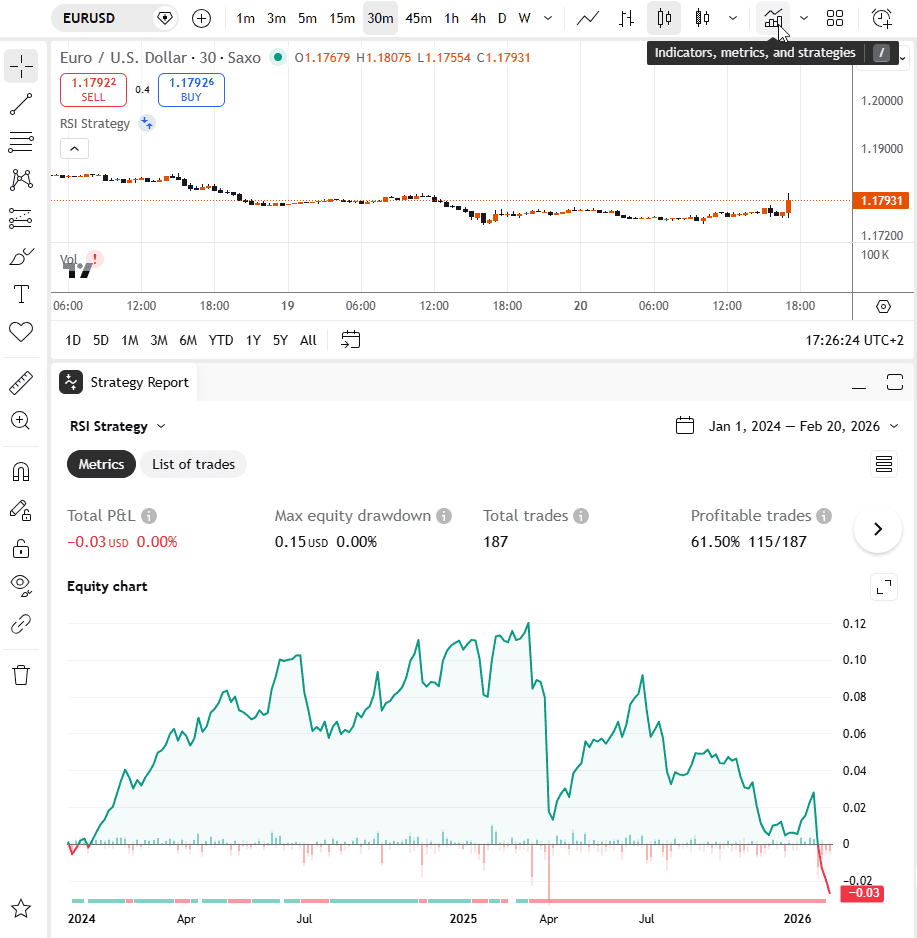917x938 pixels.
Task: Create an alert with clock icon
Action: pos(882,19)
